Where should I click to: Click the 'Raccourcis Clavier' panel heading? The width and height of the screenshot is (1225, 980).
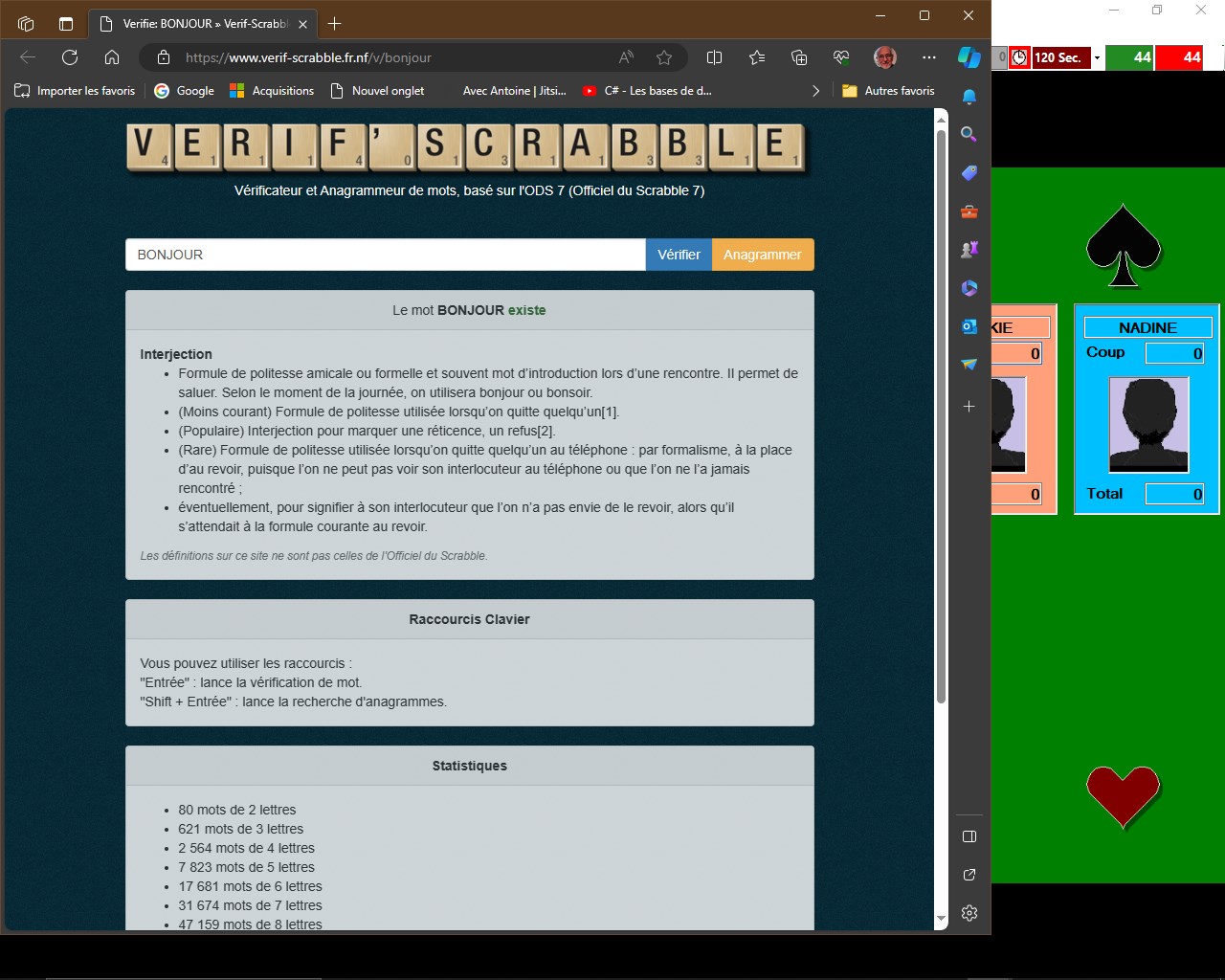coord(469,619)
